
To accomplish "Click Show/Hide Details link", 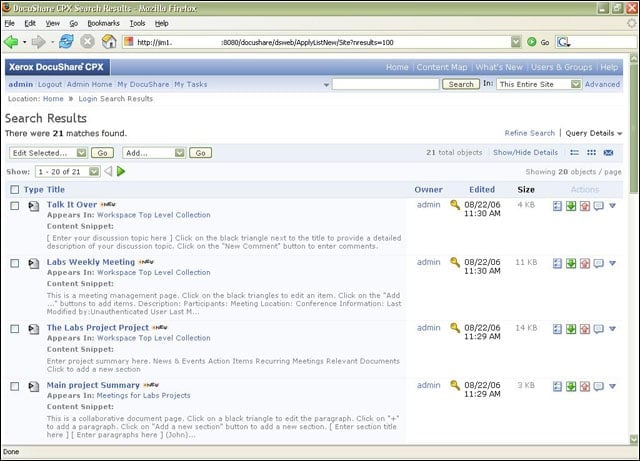I will pyautogui.click(x=525, y=152).
